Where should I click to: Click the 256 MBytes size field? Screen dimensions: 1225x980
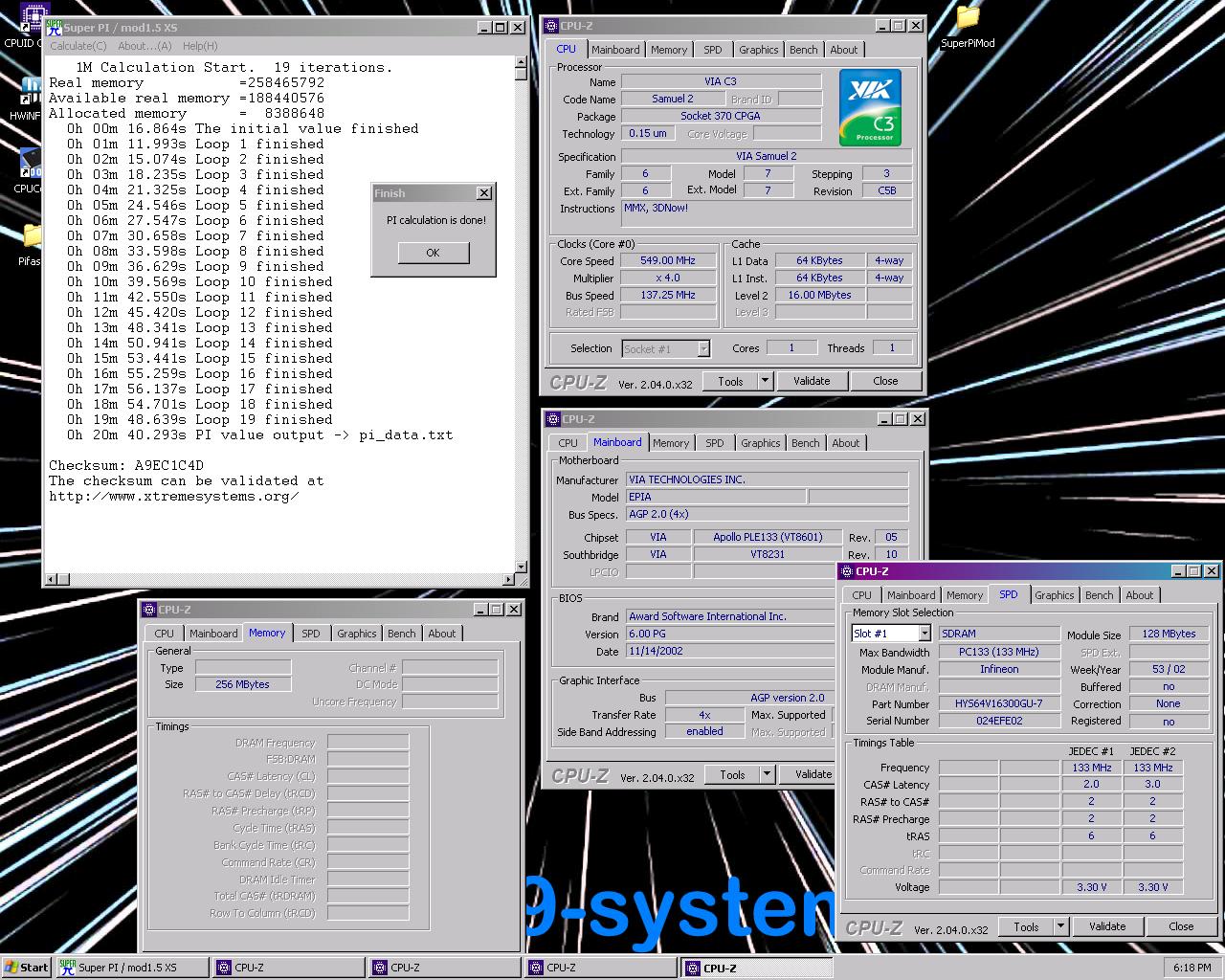click(243, 684)
